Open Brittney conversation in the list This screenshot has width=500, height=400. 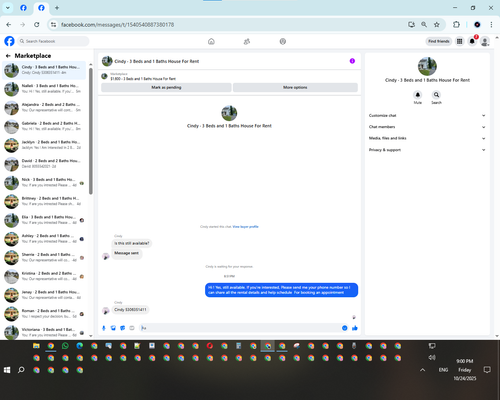coord(44,201)
